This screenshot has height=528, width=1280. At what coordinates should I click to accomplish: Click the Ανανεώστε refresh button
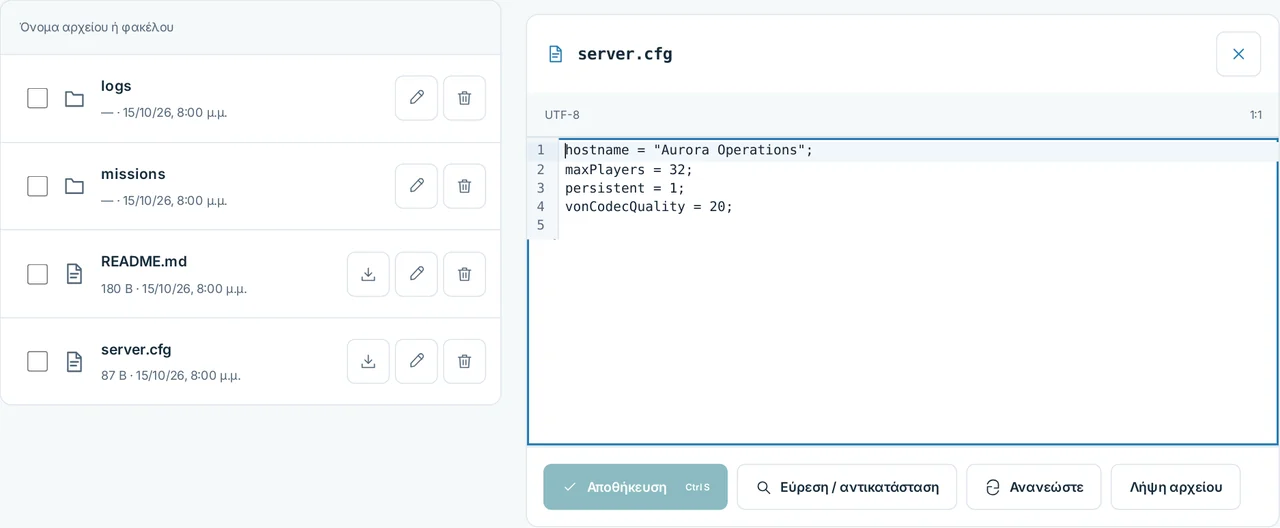pyautogui.click(x=1033, y=487)
